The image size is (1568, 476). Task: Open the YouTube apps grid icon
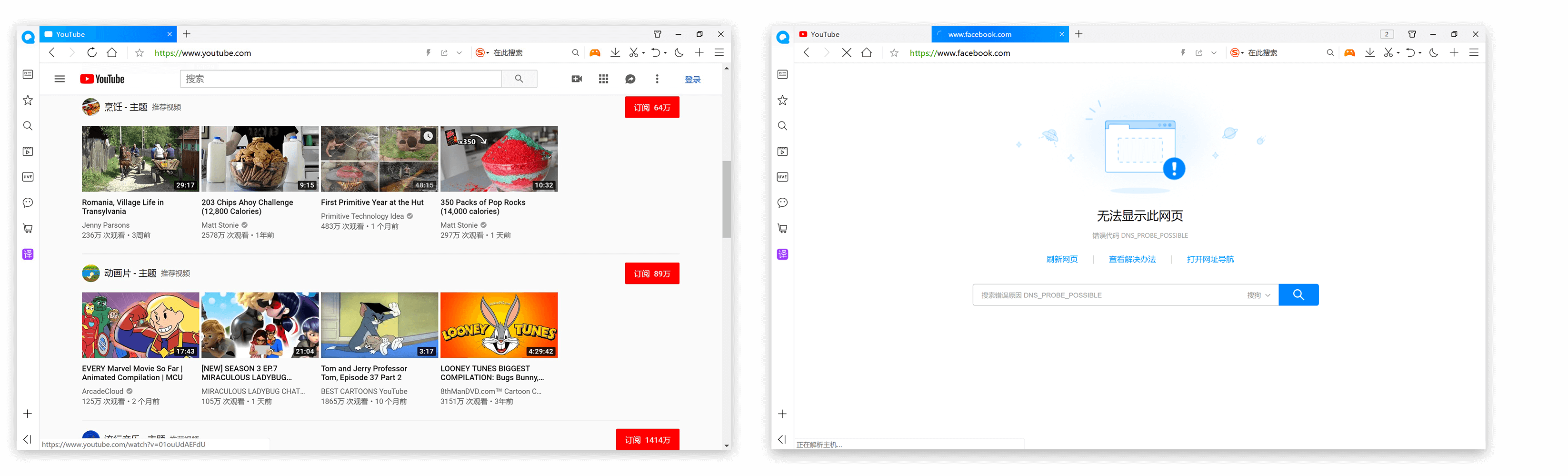(603, 79)
